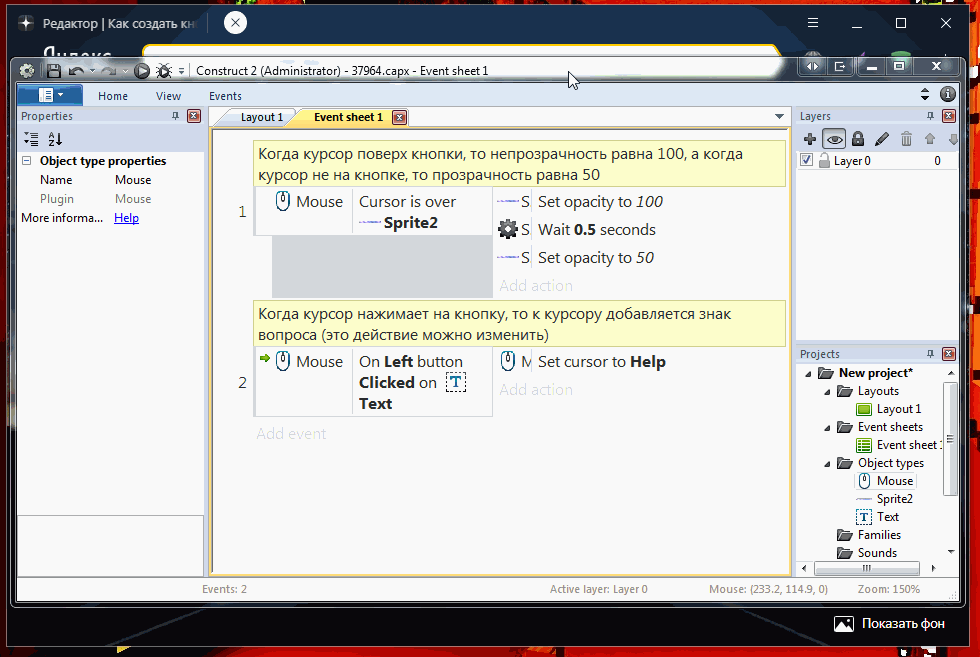Open the About info icon
980x657 pixels.
coord(948,94)
